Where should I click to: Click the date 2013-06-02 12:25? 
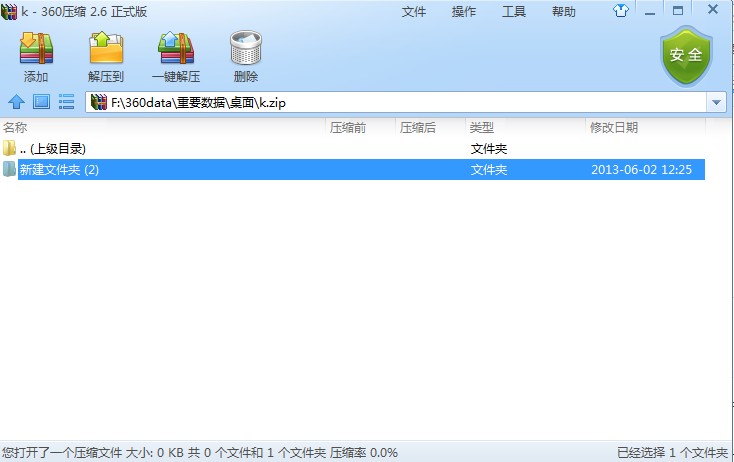[x=641, y=169]
